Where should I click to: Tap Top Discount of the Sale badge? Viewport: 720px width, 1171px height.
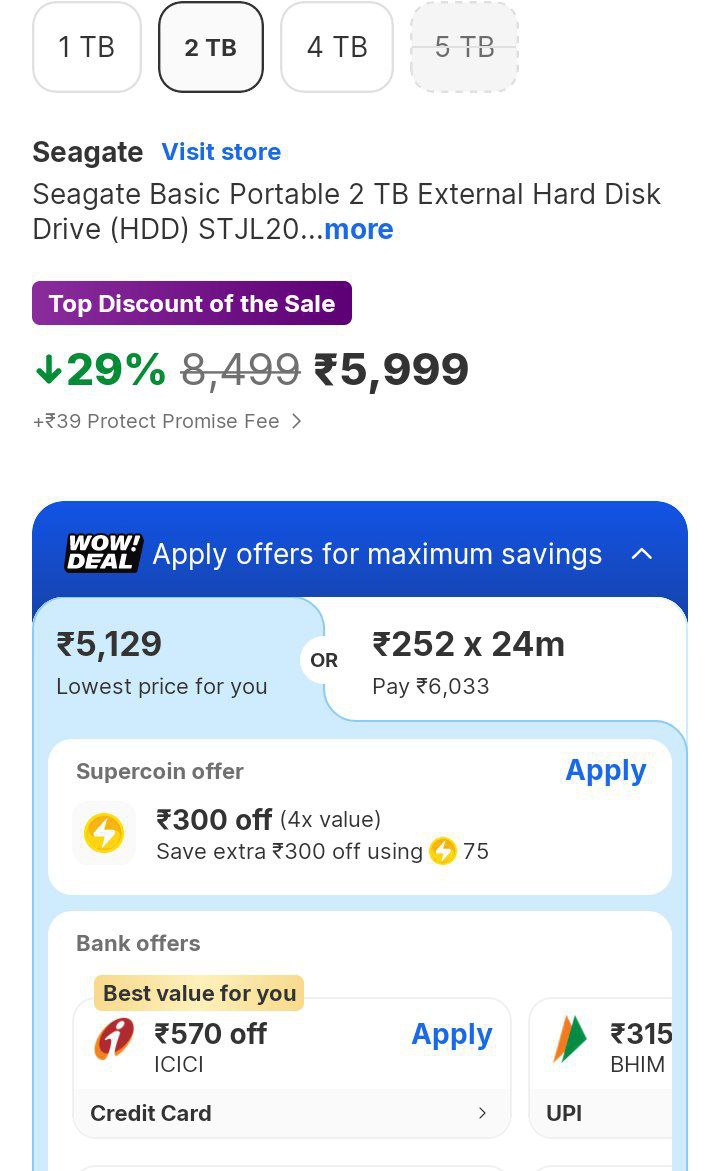click(x=192, y=304)
